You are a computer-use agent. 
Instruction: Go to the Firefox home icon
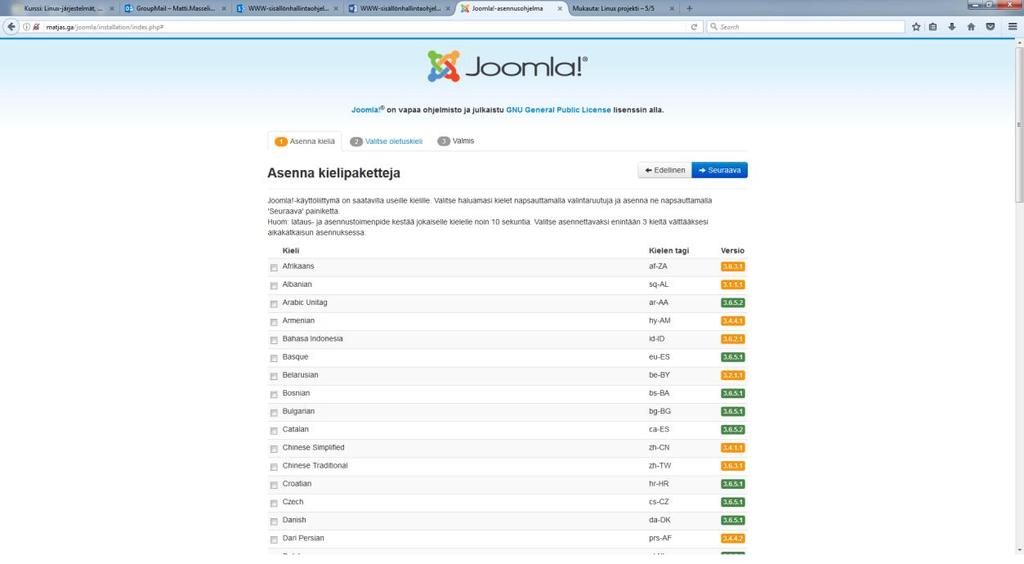tap(971, 27)
